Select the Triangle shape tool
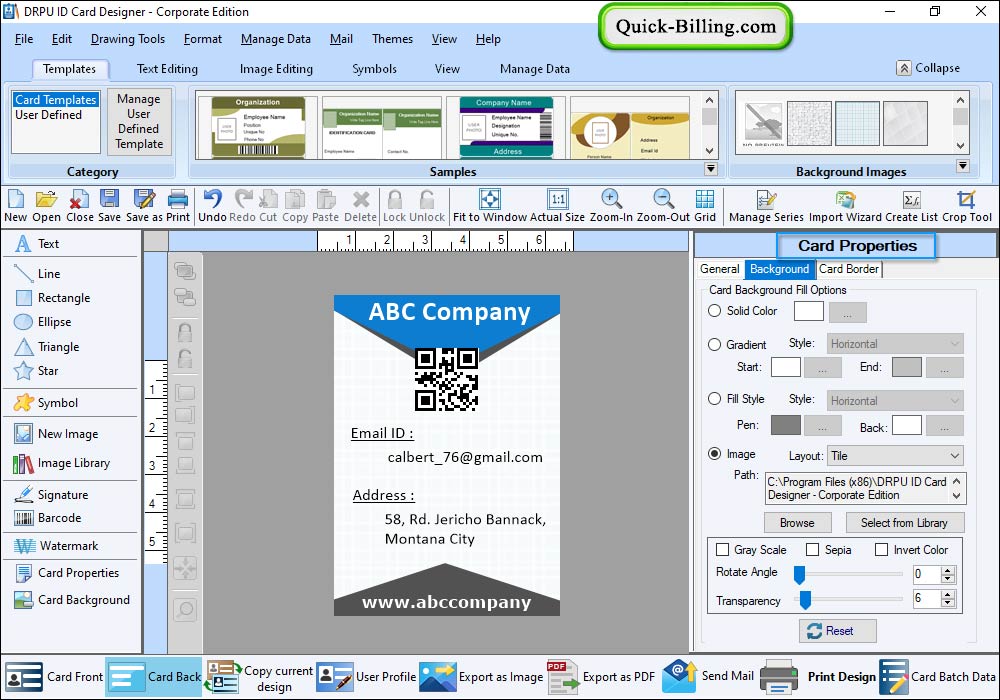 pyautogui.click(x=47, y=347)
